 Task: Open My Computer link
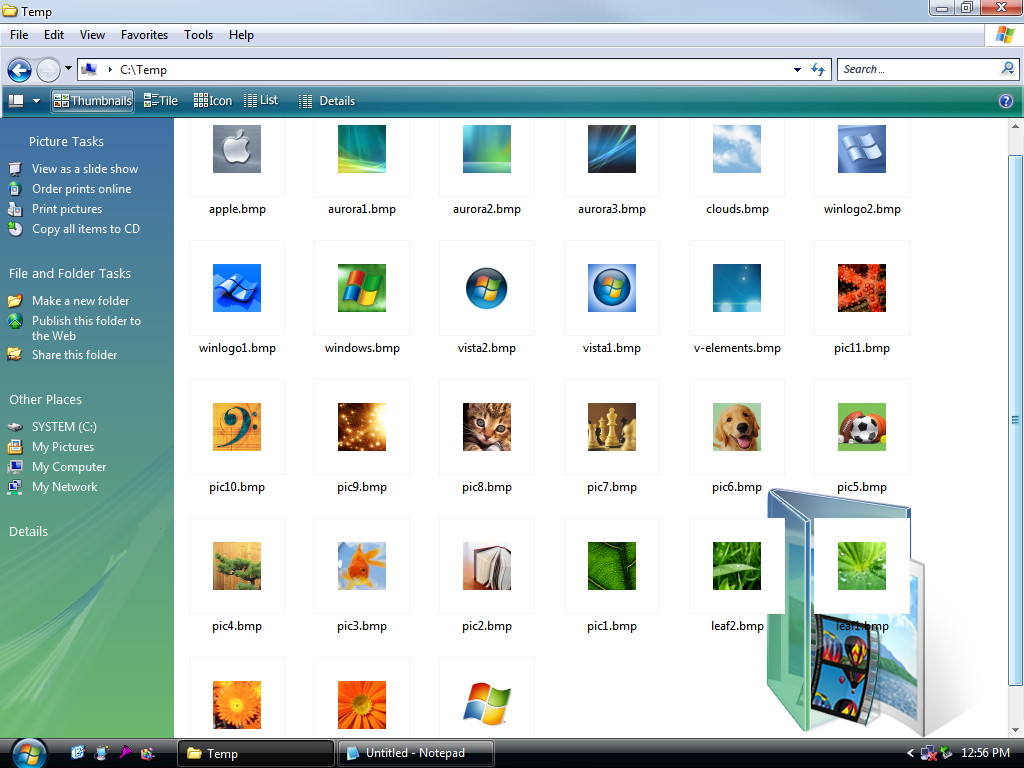click(x=69, y=468)
